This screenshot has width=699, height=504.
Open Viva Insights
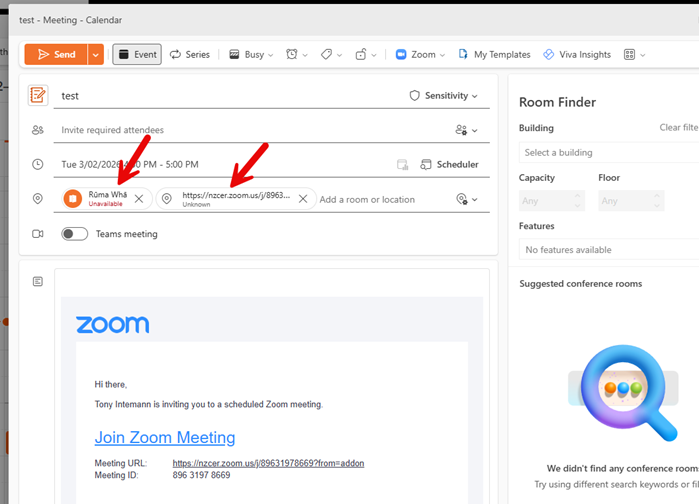coord(577,54)
